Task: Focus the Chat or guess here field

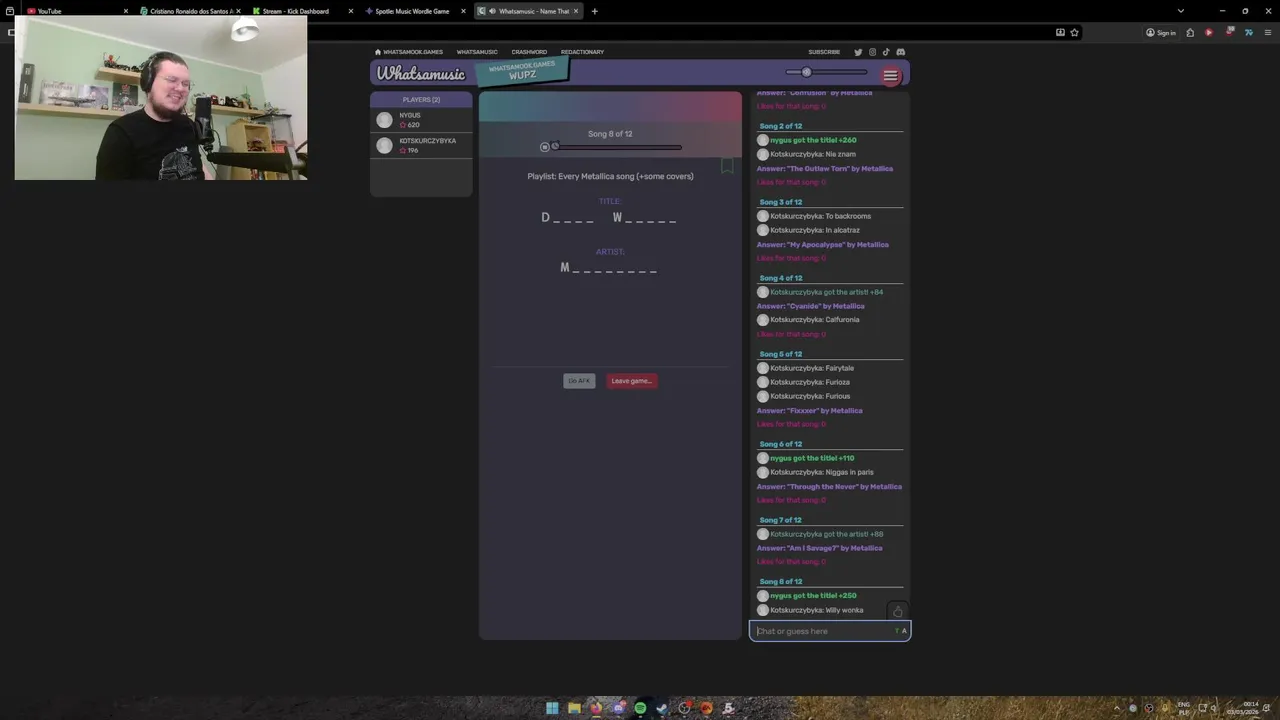Action: click(830, 631)
